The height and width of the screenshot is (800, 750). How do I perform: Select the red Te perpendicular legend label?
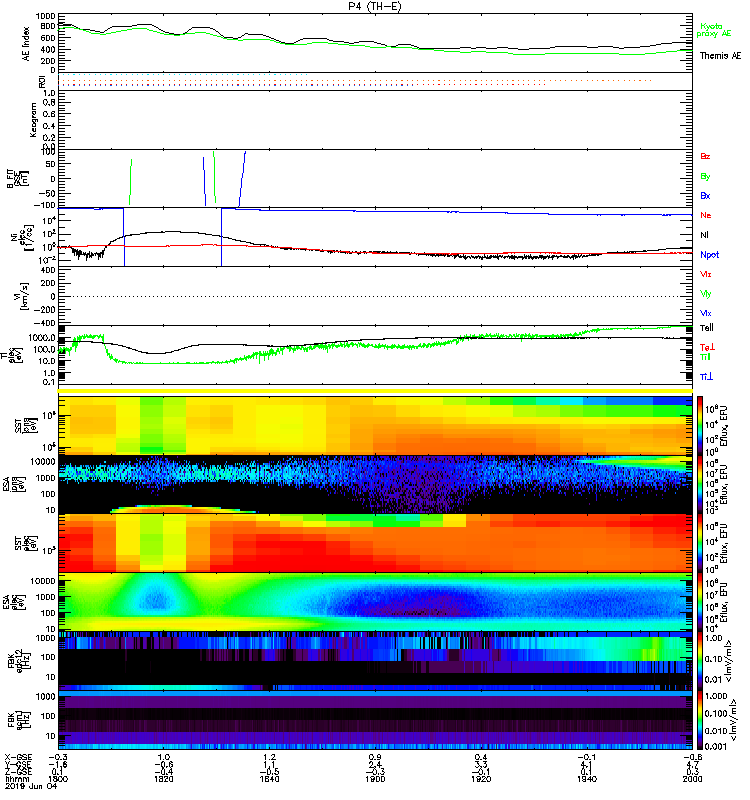point(707,347)
